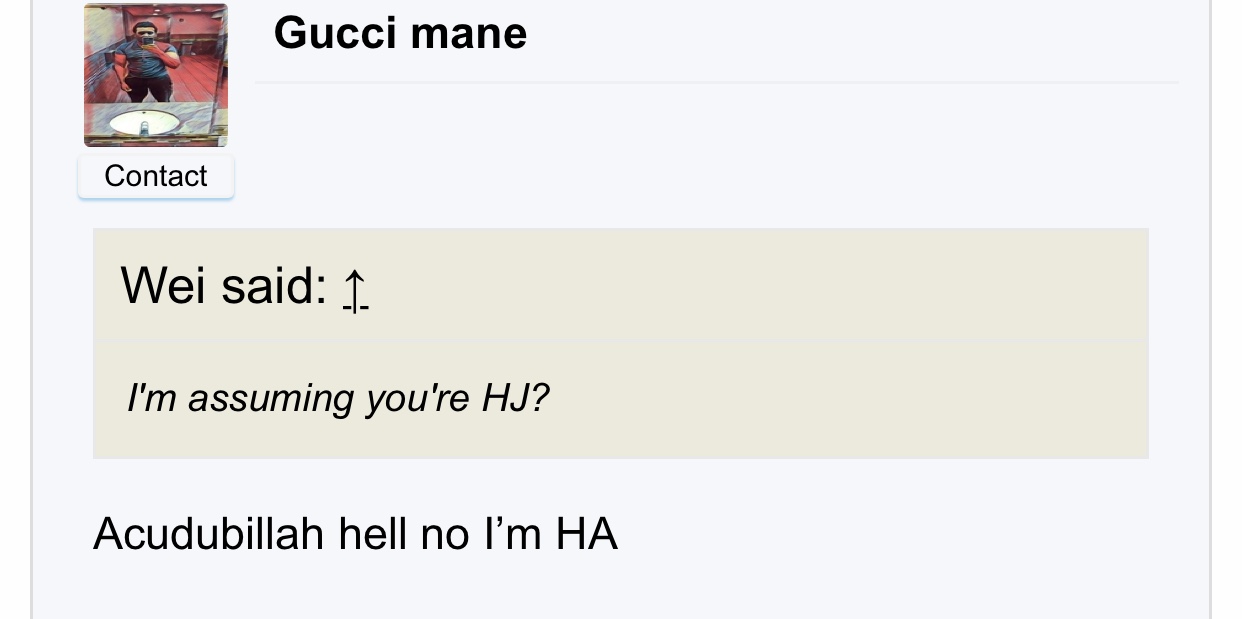
Task: Open the Gucci mane username profile
Action: [399, 33]
